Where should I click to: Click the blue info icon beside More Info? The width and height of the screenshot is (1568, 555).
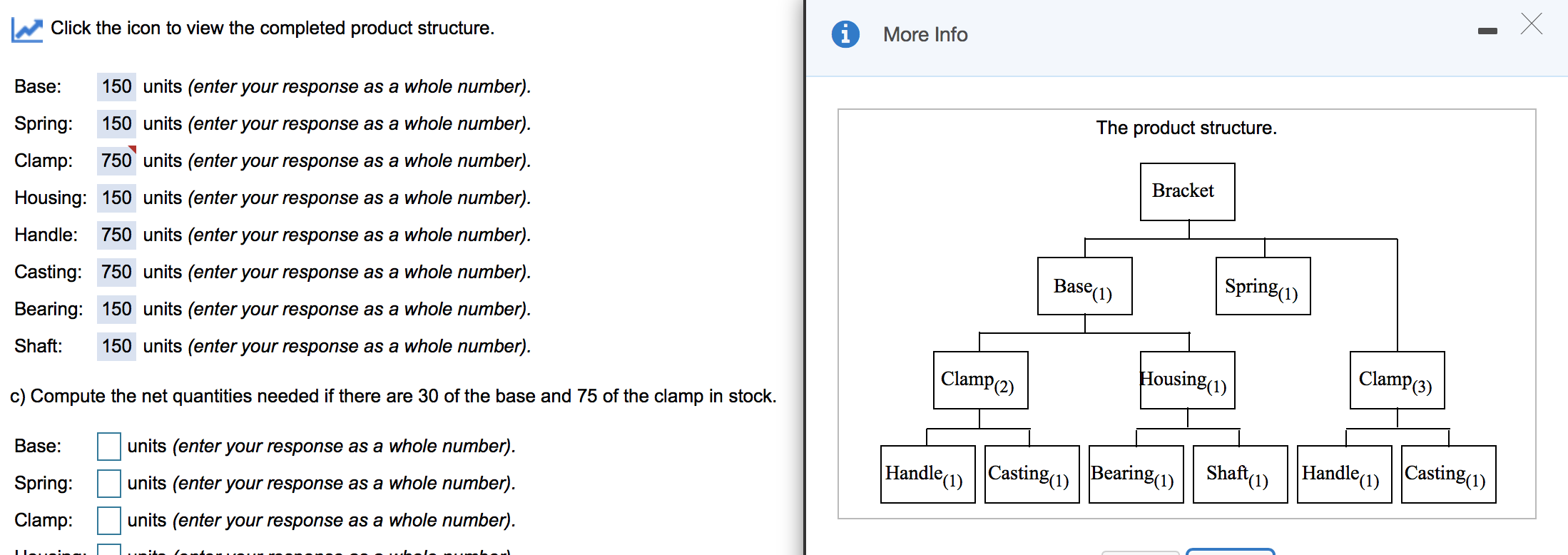(846, 34)
